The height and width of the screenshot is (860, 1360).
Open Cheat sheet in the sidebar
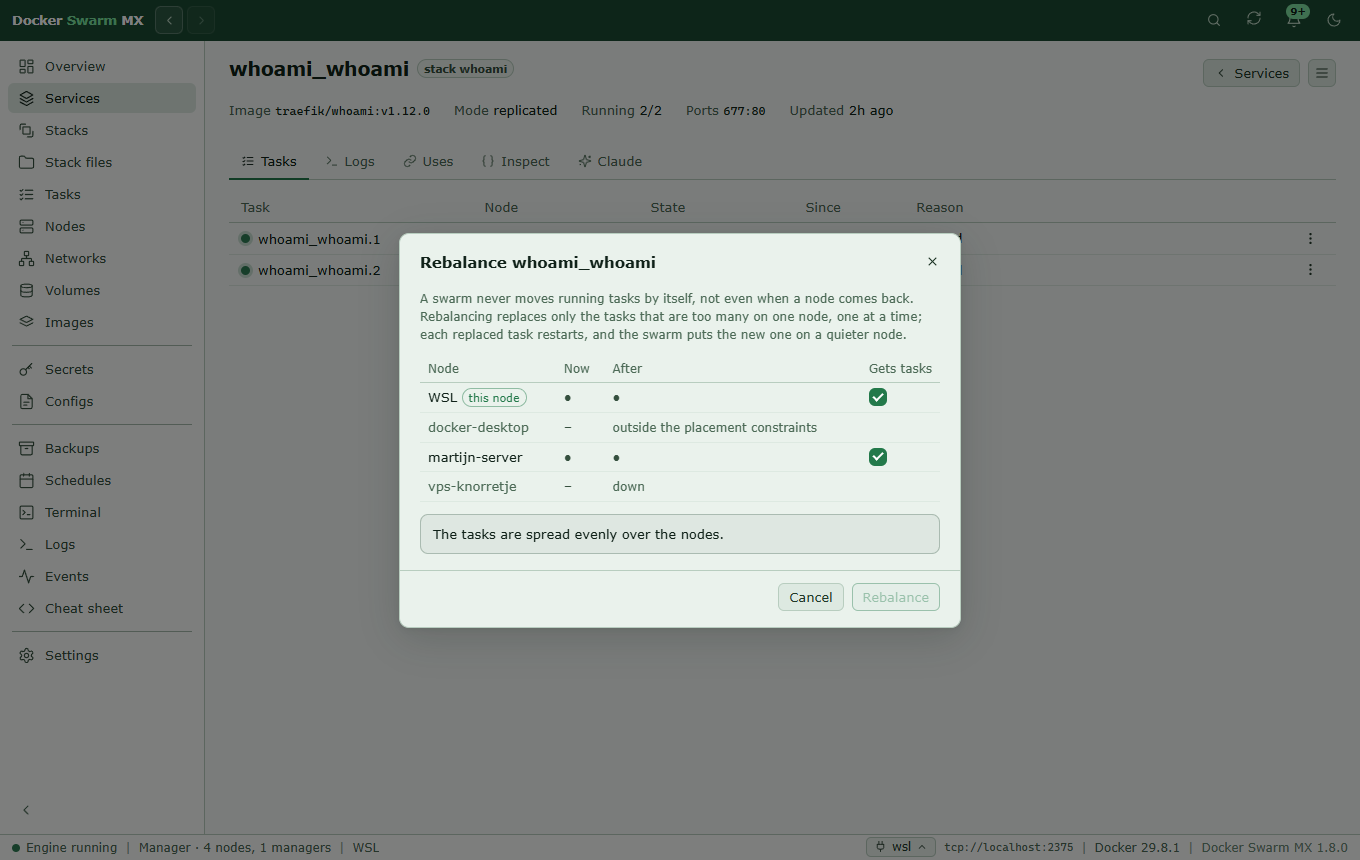(x=102, y=608)
